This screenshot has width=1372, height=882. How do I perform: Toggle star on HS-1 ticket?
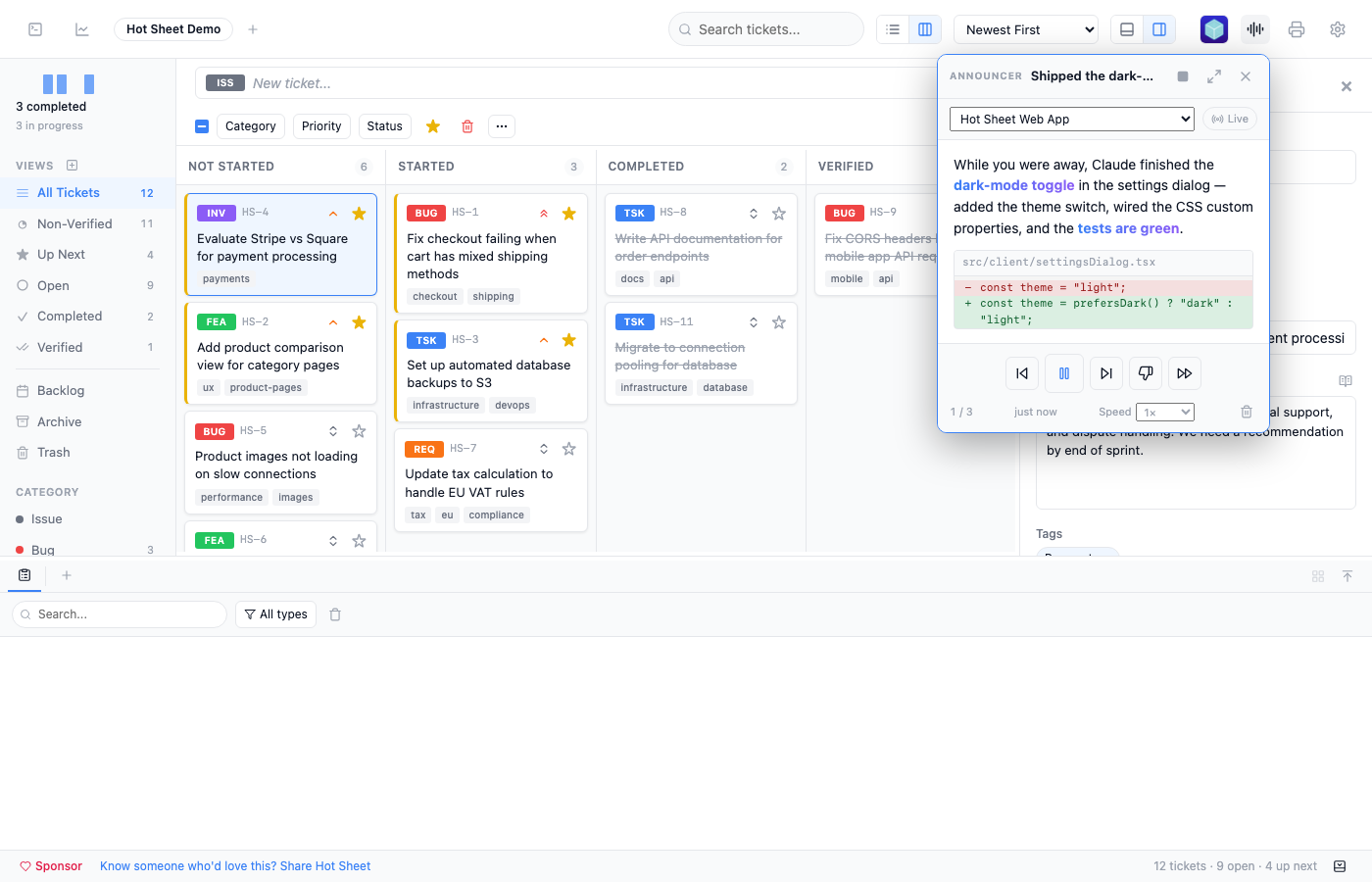tap(568, 213)
